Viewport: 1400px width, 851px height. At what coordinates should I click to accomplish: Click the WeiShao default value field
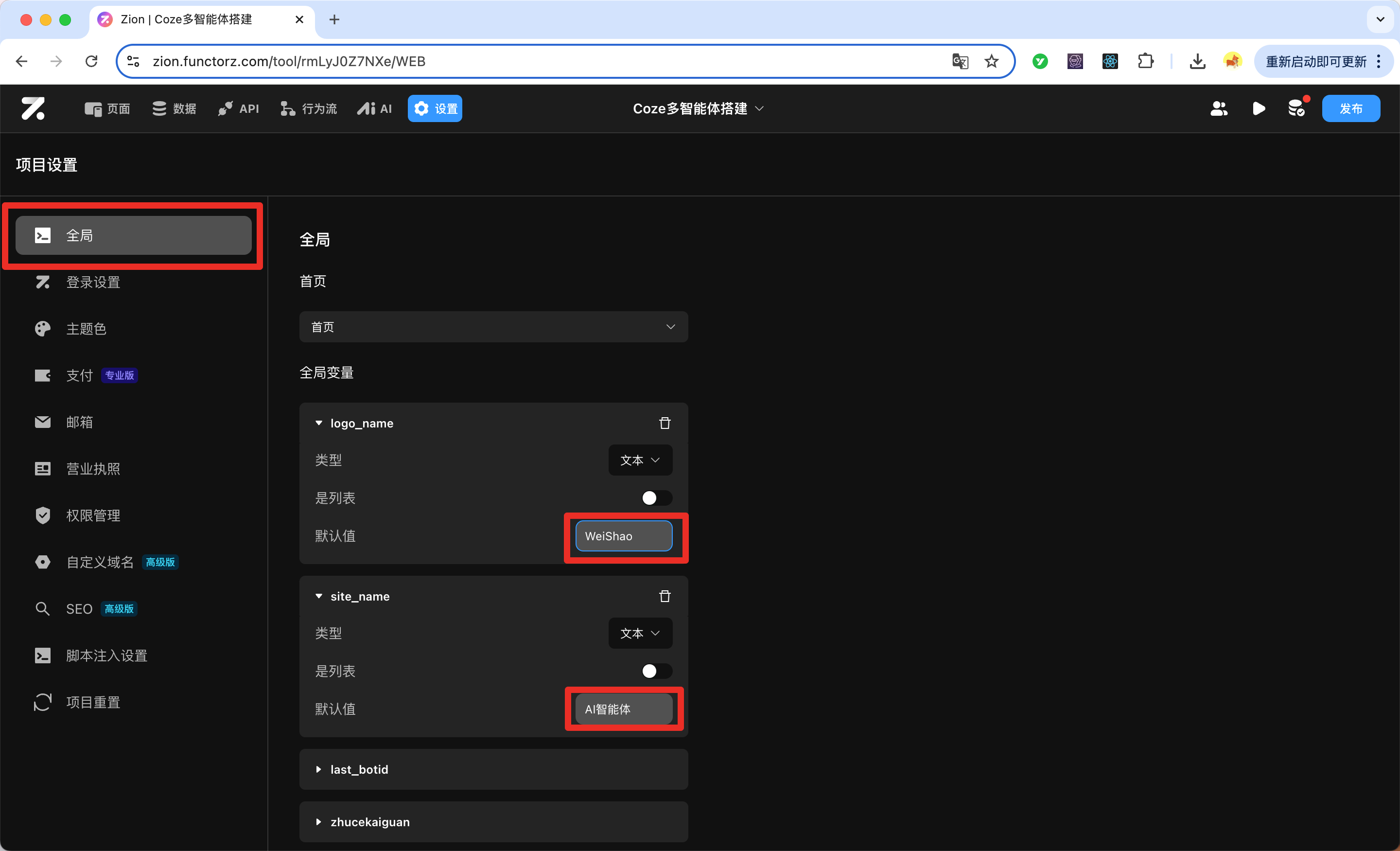coord(624,536)
